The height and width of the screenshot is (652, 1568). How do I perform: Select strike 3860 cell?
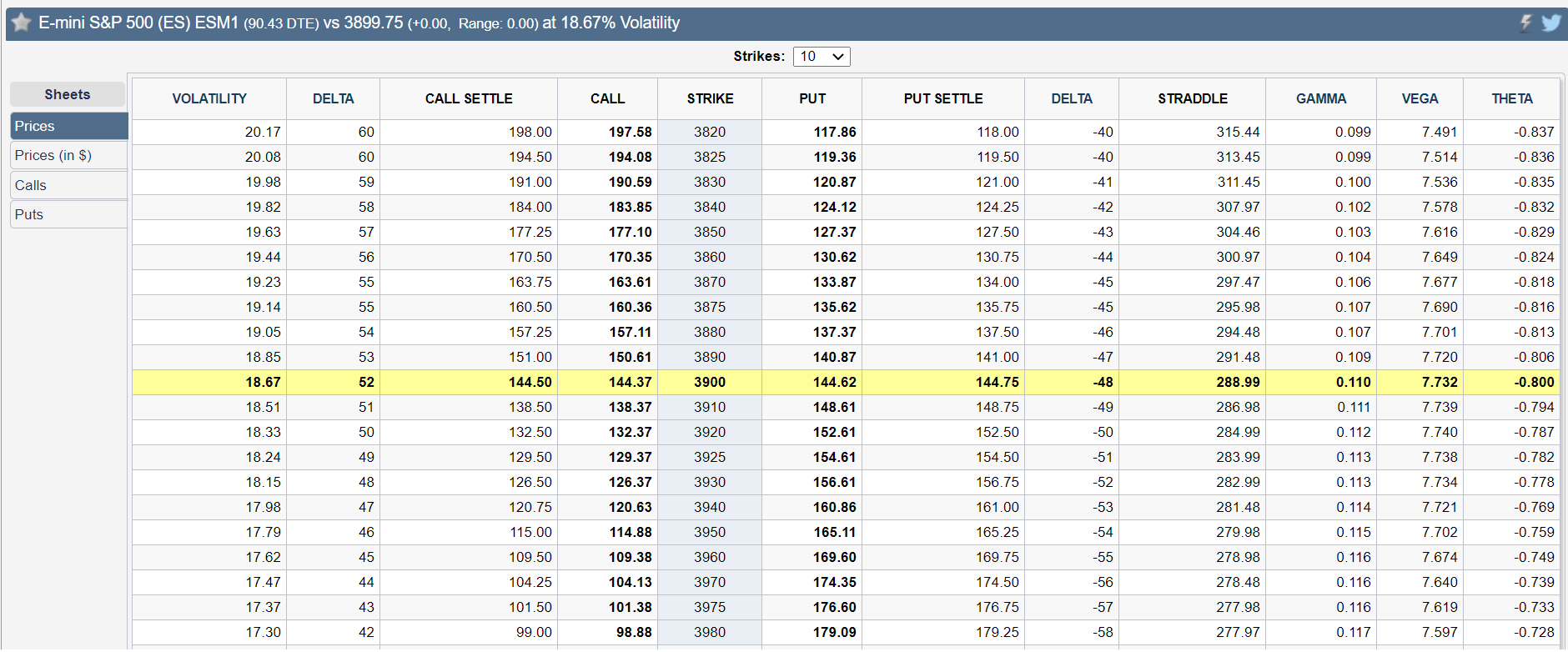coord(710,257)
